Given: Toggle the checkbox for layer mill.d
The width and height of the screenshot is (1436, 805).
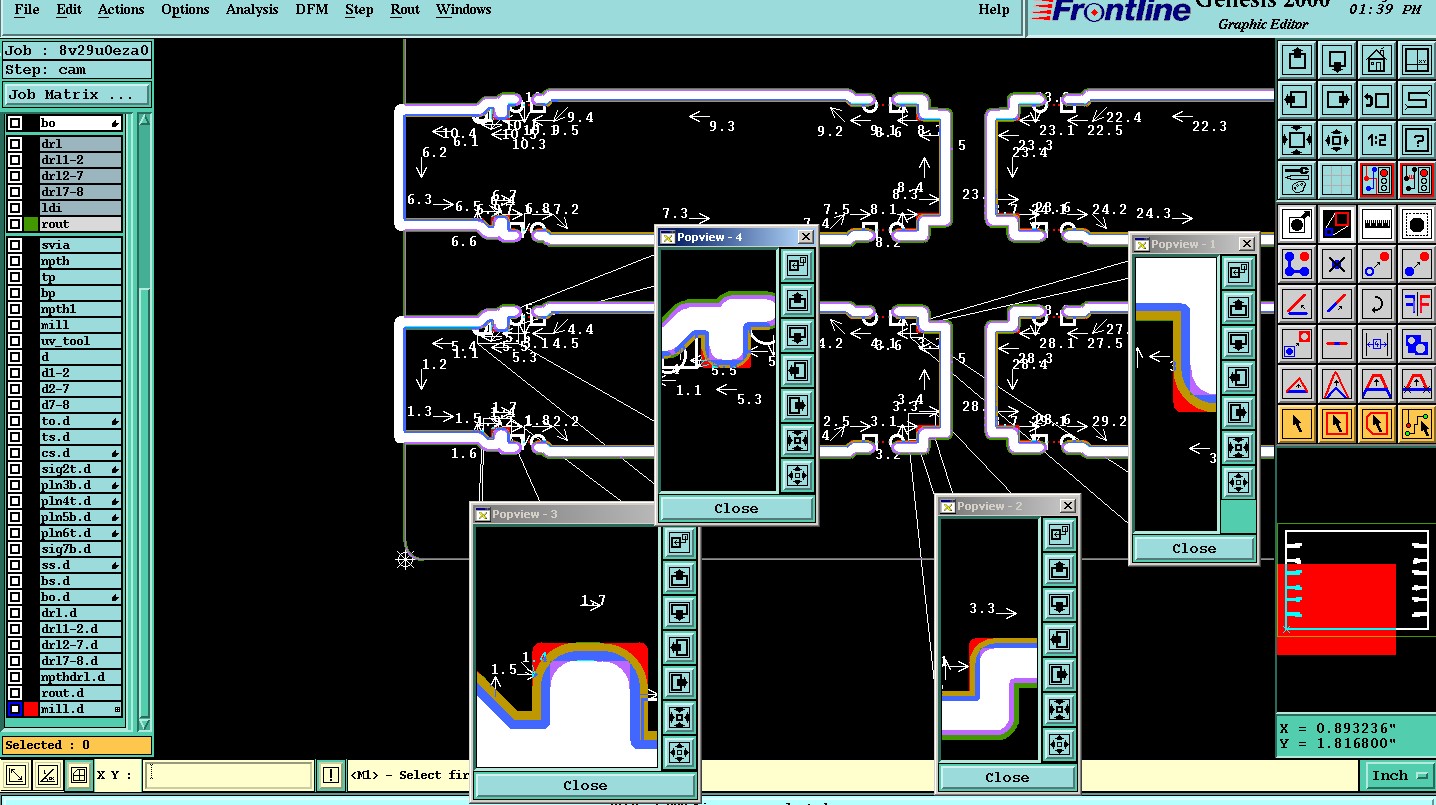Looking at the screenshot, I should 15,709.
